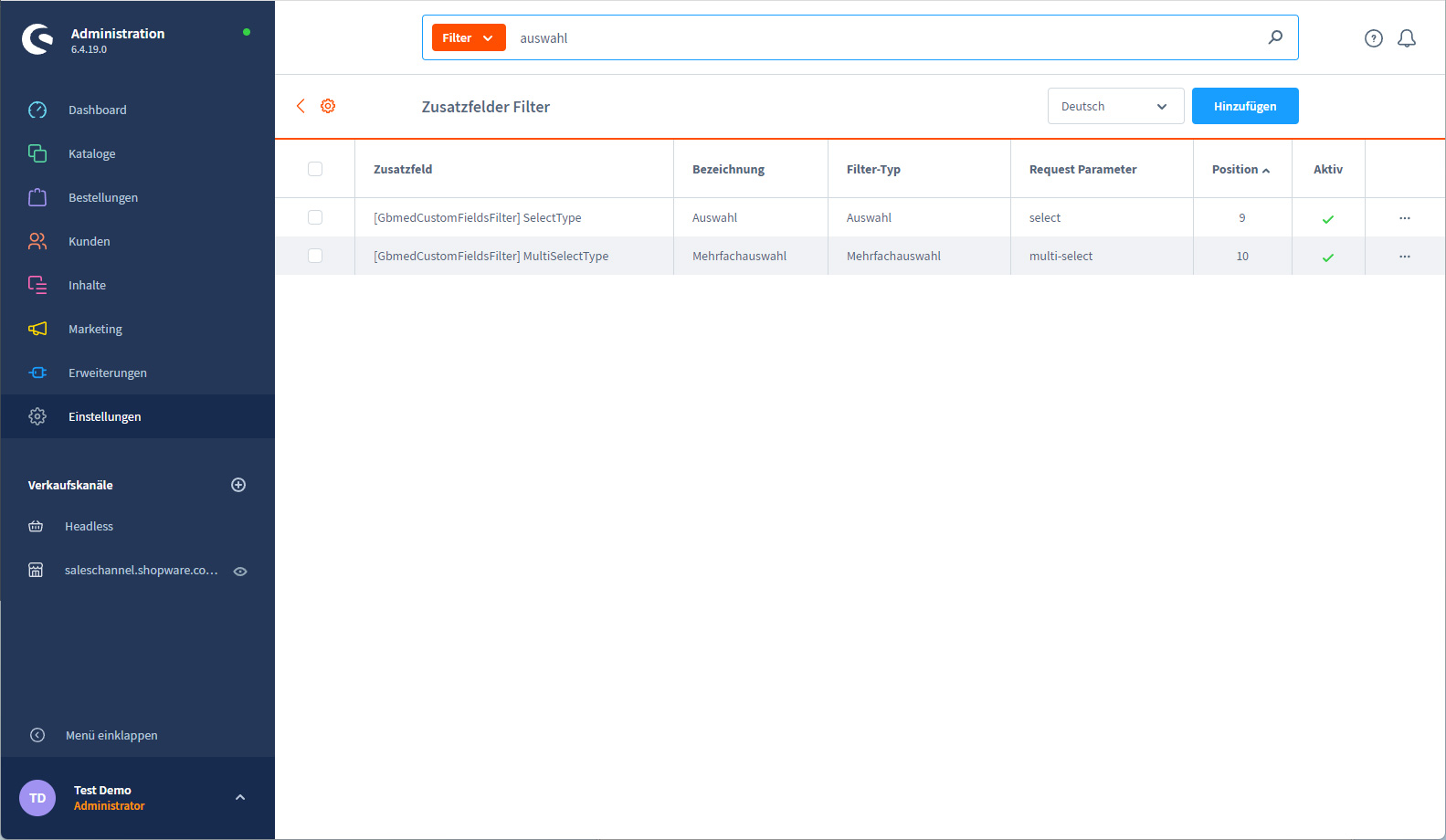Click the version number 6.4.19.0
Screen dimensions: 1446x840
[89, 49]
